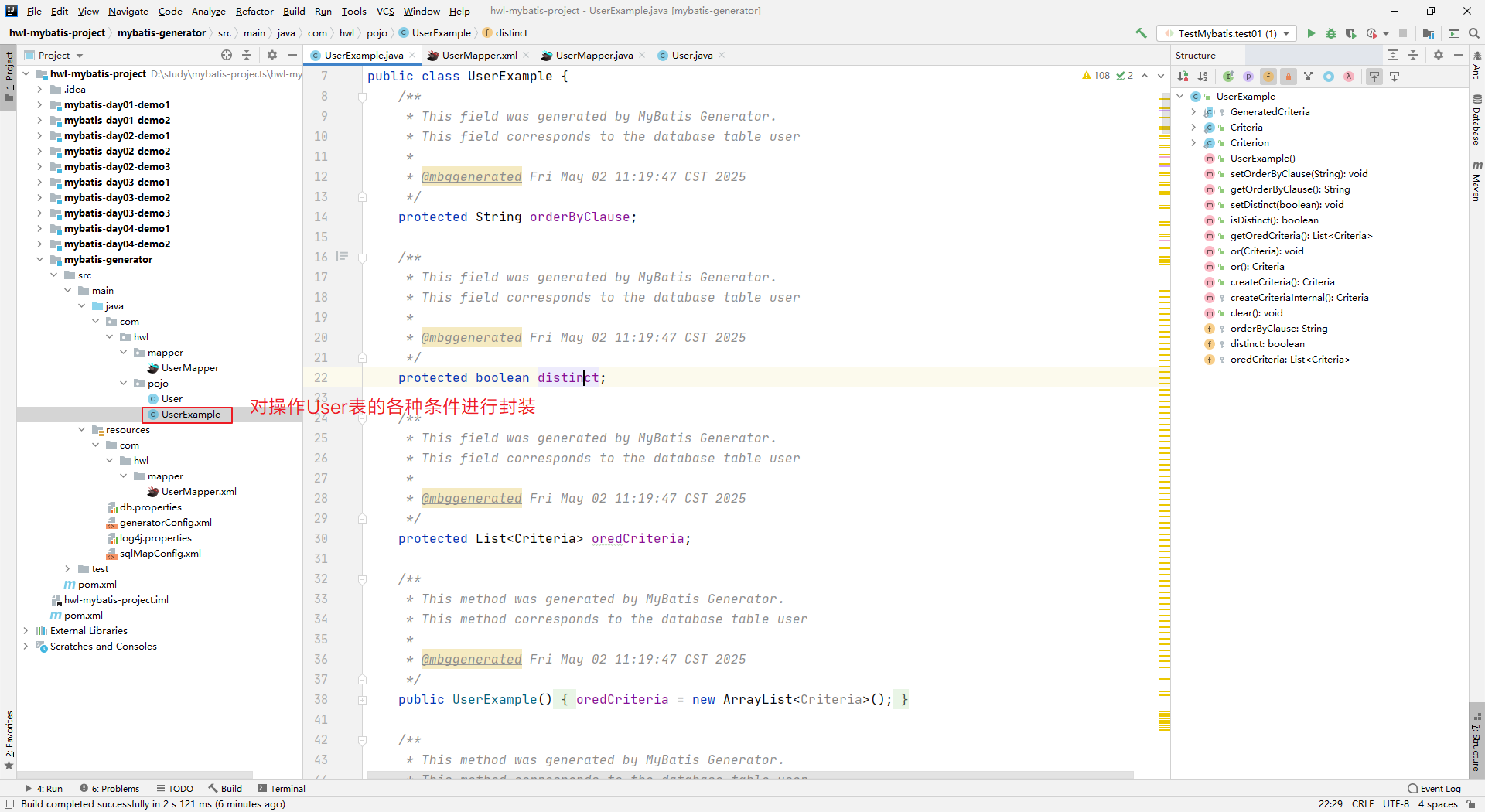The width and height of the screenshot is (1485, 812).
Task: Toggle Autoscroll from Source in Structure
Action: [1395, 77]
